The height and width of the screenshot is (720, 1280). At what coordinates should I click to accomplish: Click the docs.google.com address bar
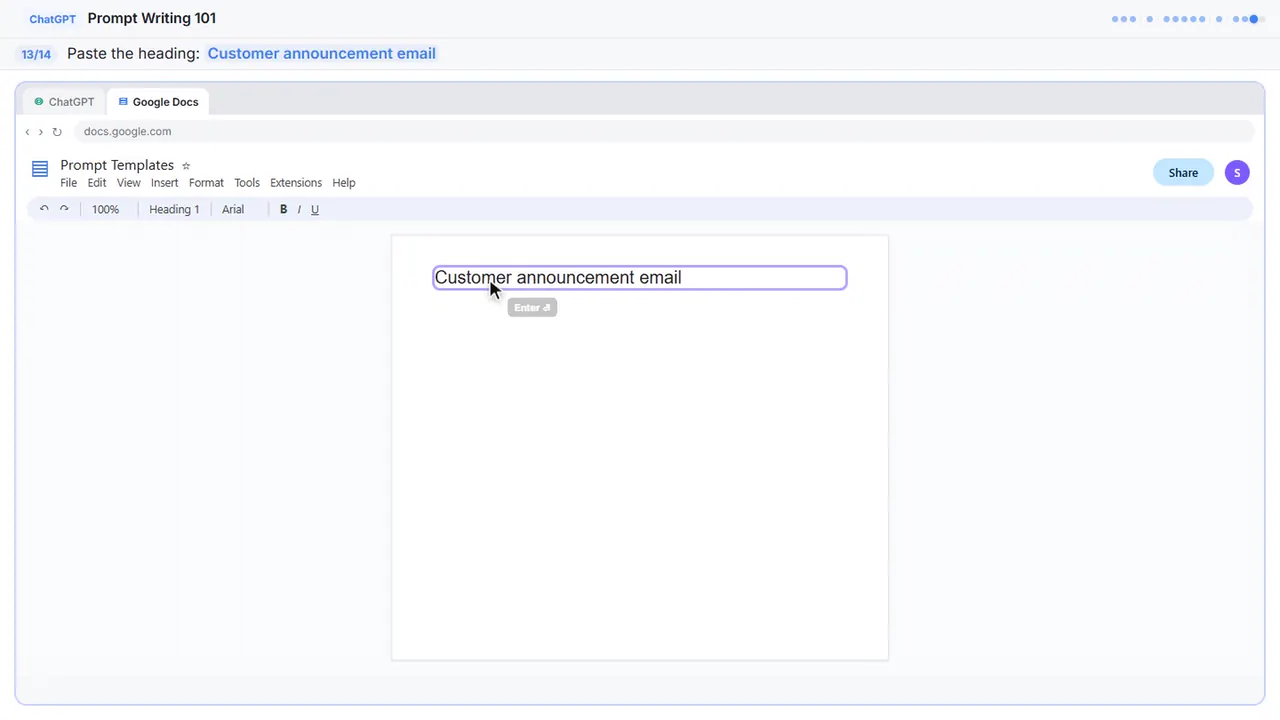pyautogui.click(x=664, y=132)
